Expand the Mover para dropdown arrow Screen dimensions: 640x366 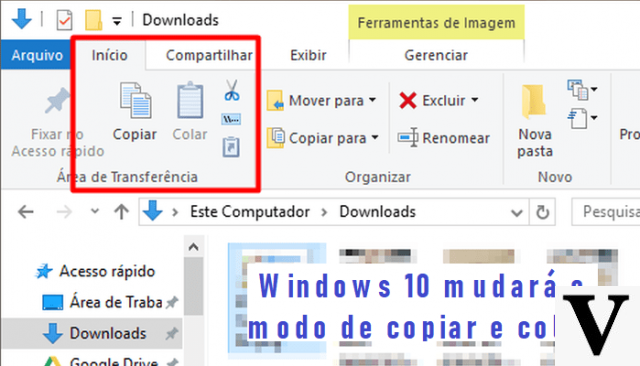[x=373, y=100]
